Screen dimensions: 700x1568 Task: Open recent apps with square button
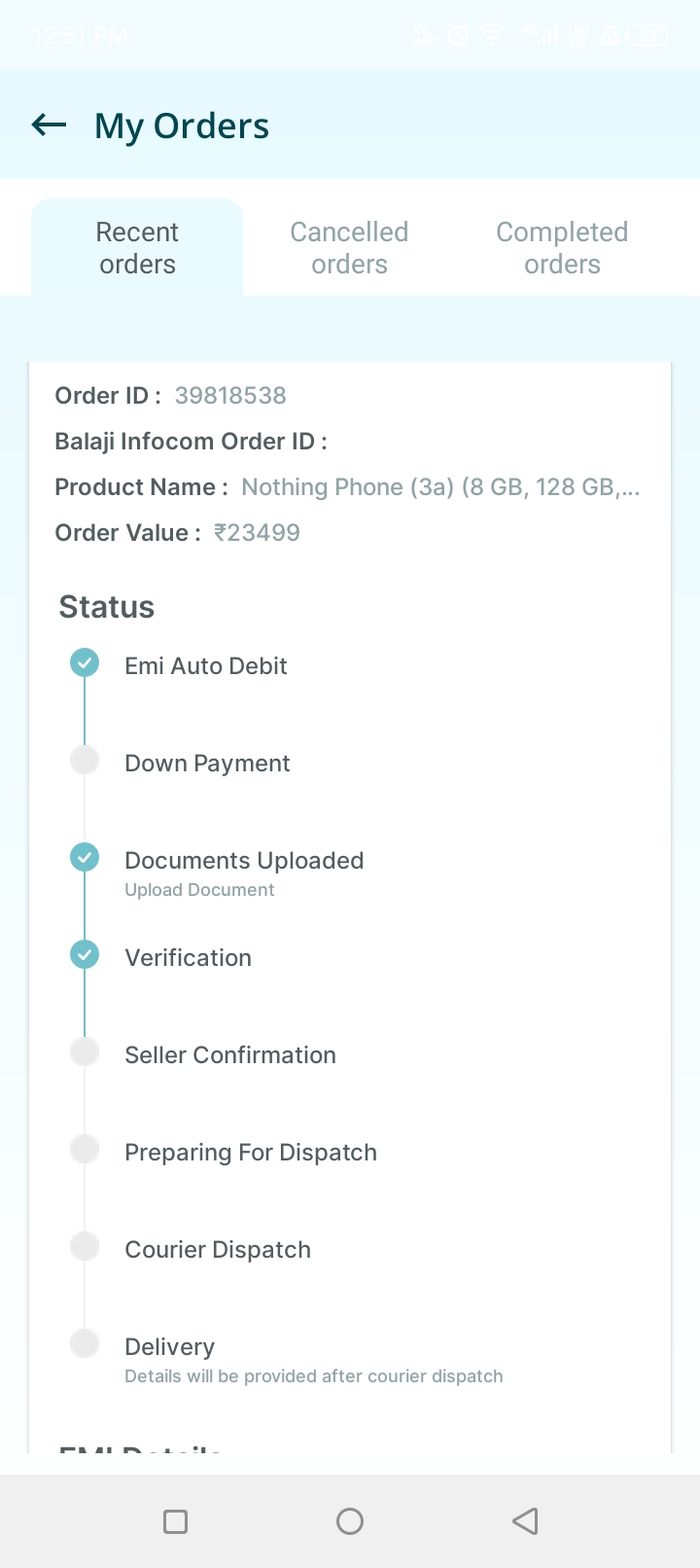click(x=176, y=1521)
